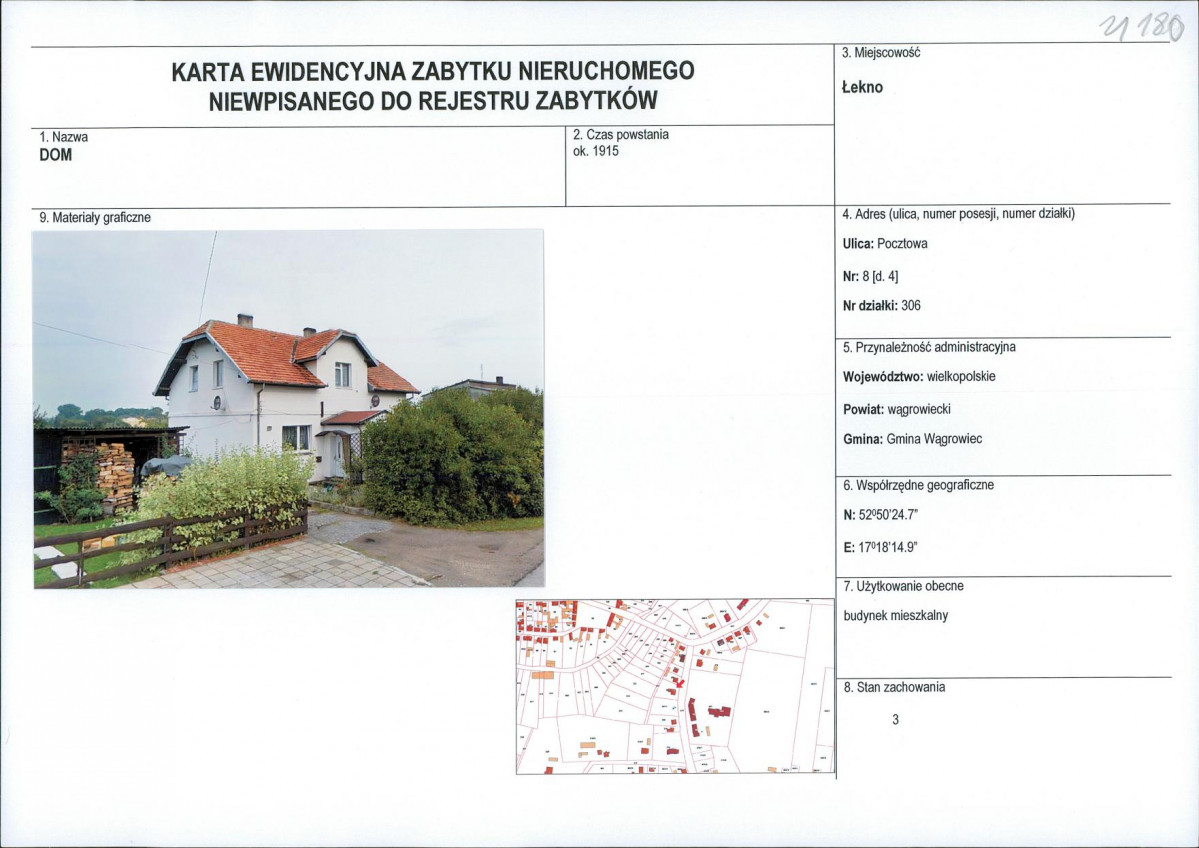The height and width of the screenshot is (848, 1199).
Task: Click the longitude value E: 17°18'14.9"
Action: (880, 547)
